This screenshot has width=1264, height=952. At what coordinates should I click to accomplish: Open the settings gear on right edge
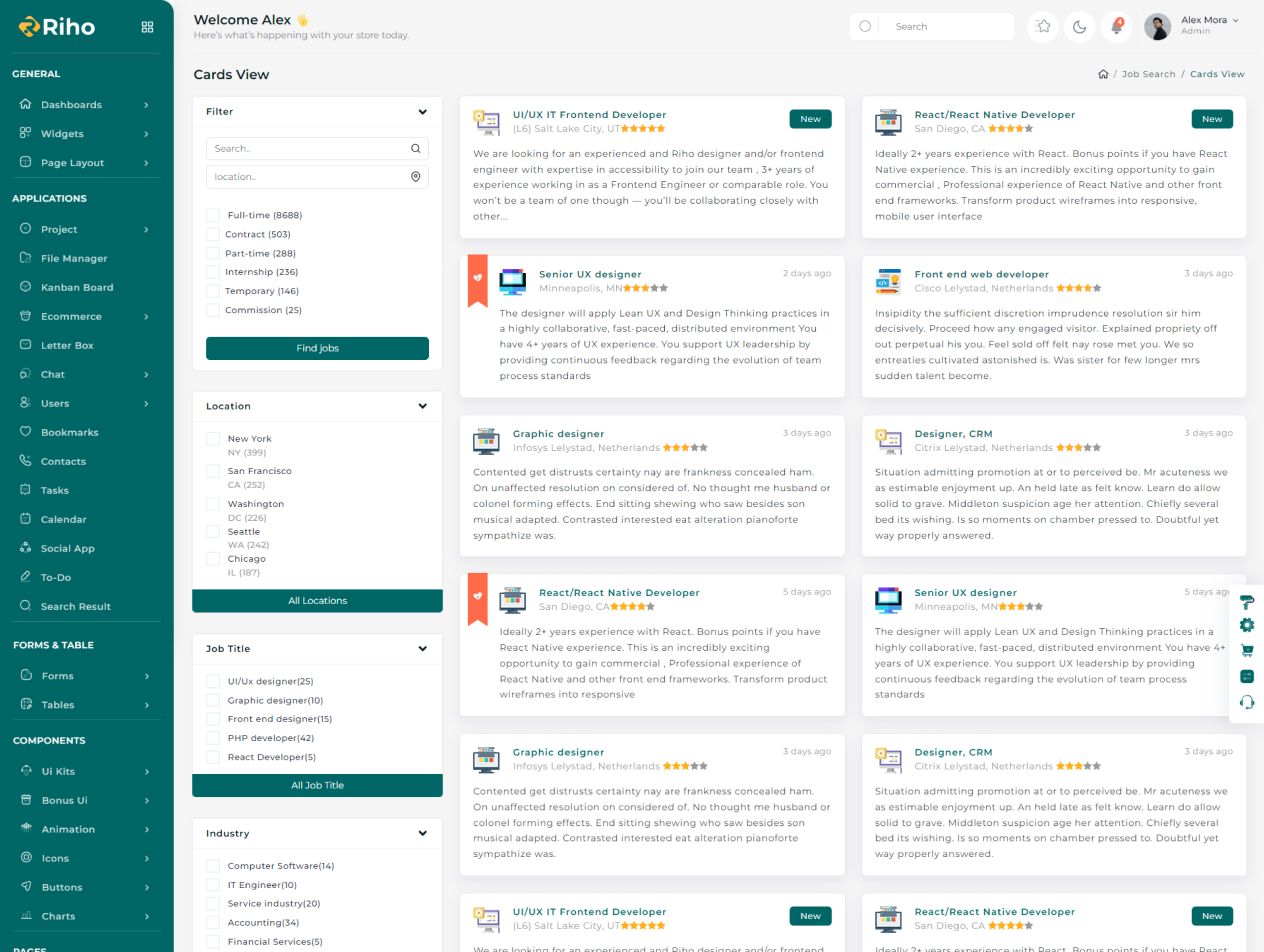tap(1246, 625)
